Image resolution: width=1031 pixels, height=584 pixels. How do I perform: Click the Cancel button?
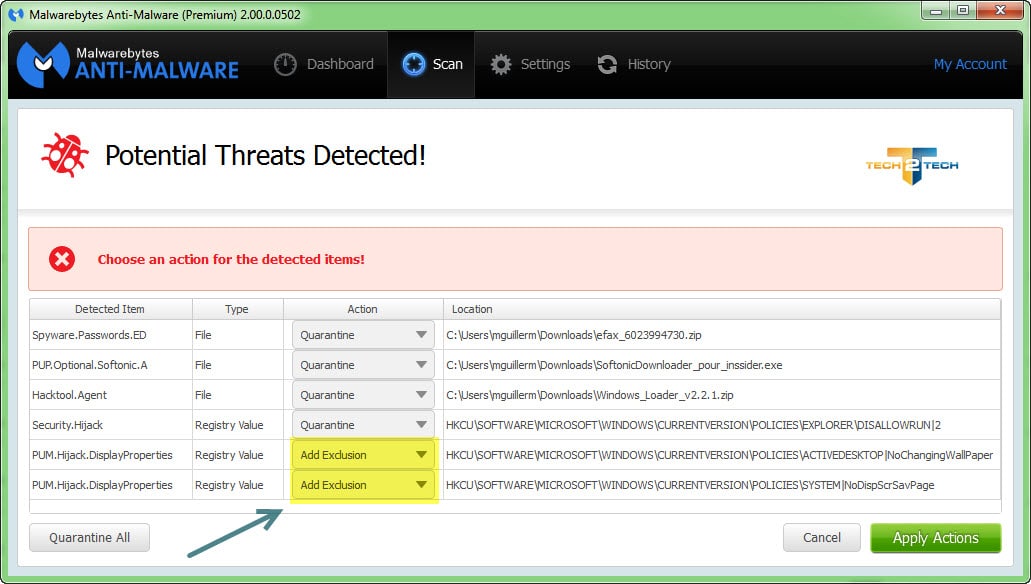(x=822, y=537)
